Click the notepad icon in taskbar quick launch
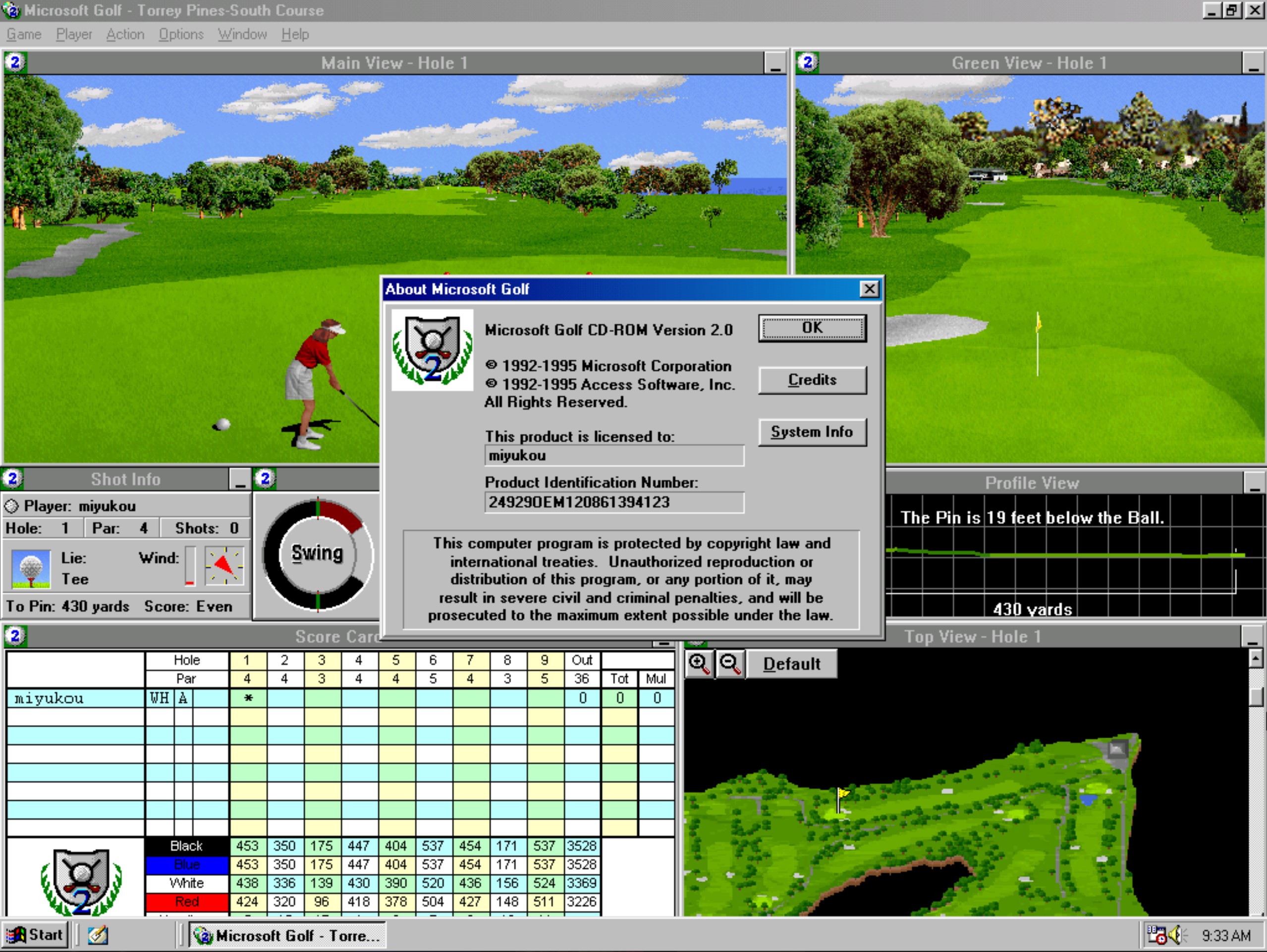This screenshot has height=952, width=1267. pos(98,935)
